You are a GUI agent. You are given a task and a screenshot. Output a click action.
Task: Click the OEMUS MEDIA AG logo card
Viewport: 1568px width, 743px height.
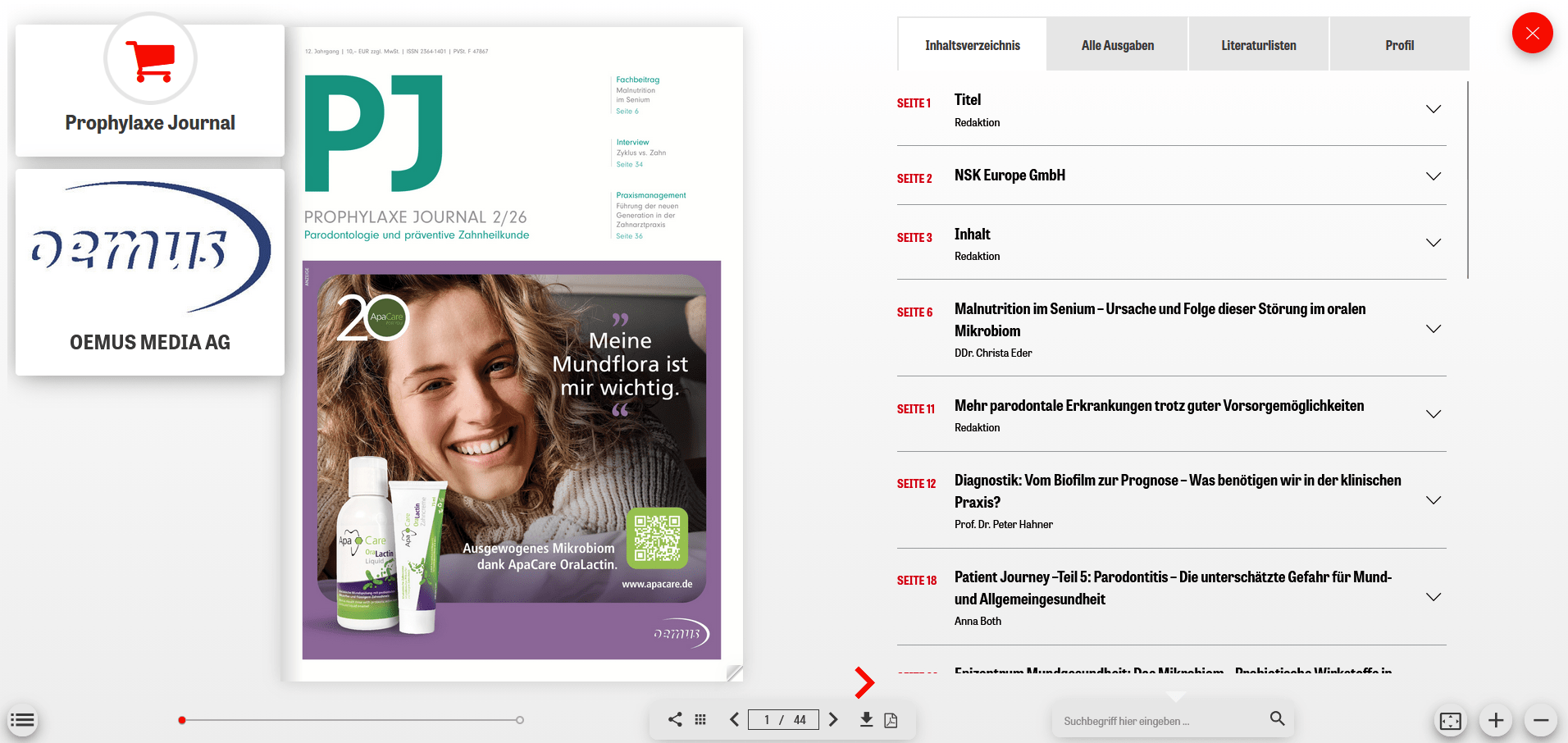(x=150, y=272)
